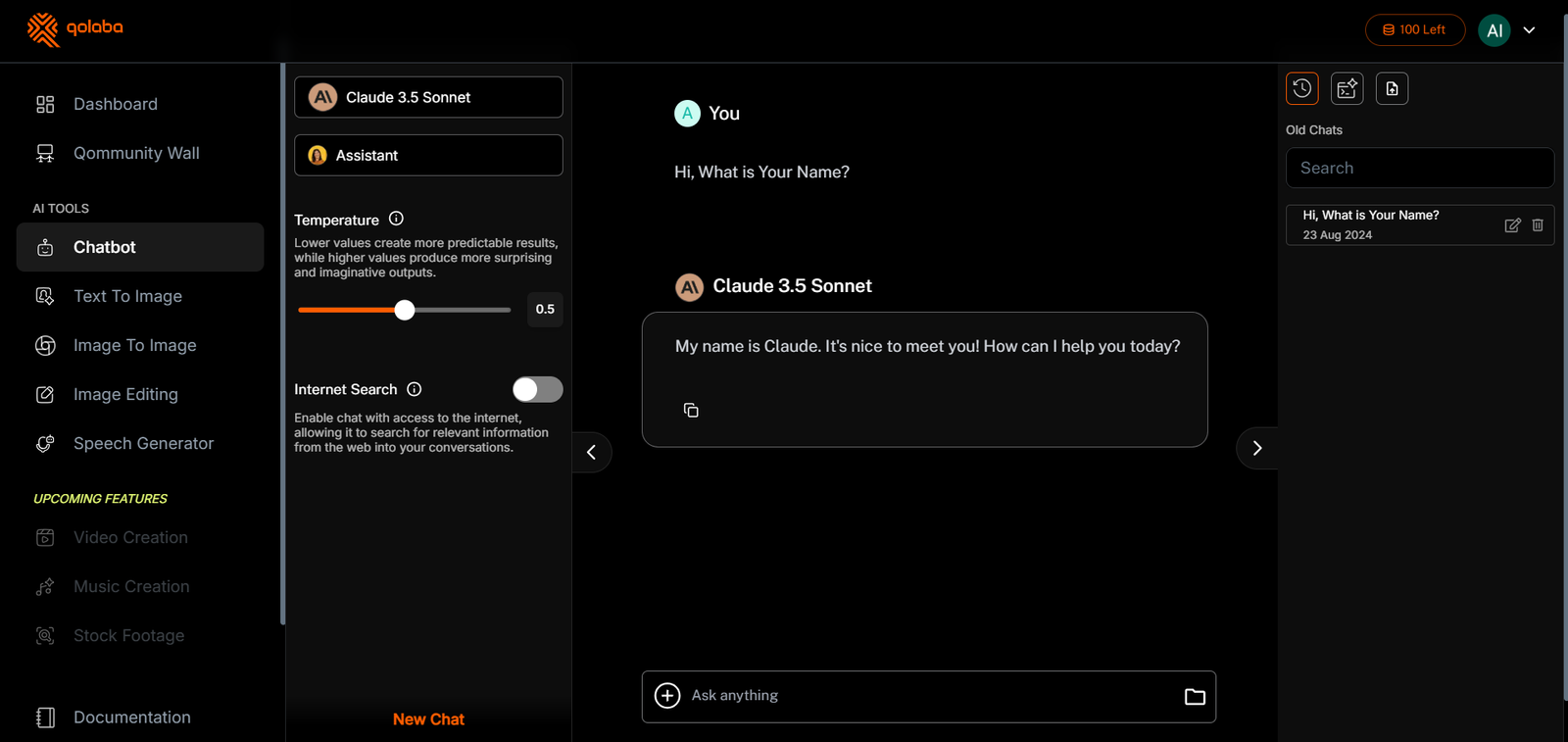Collapse the history panel with right arrow
Screen dimensions: 1568x742
[x=1257, y=448]
